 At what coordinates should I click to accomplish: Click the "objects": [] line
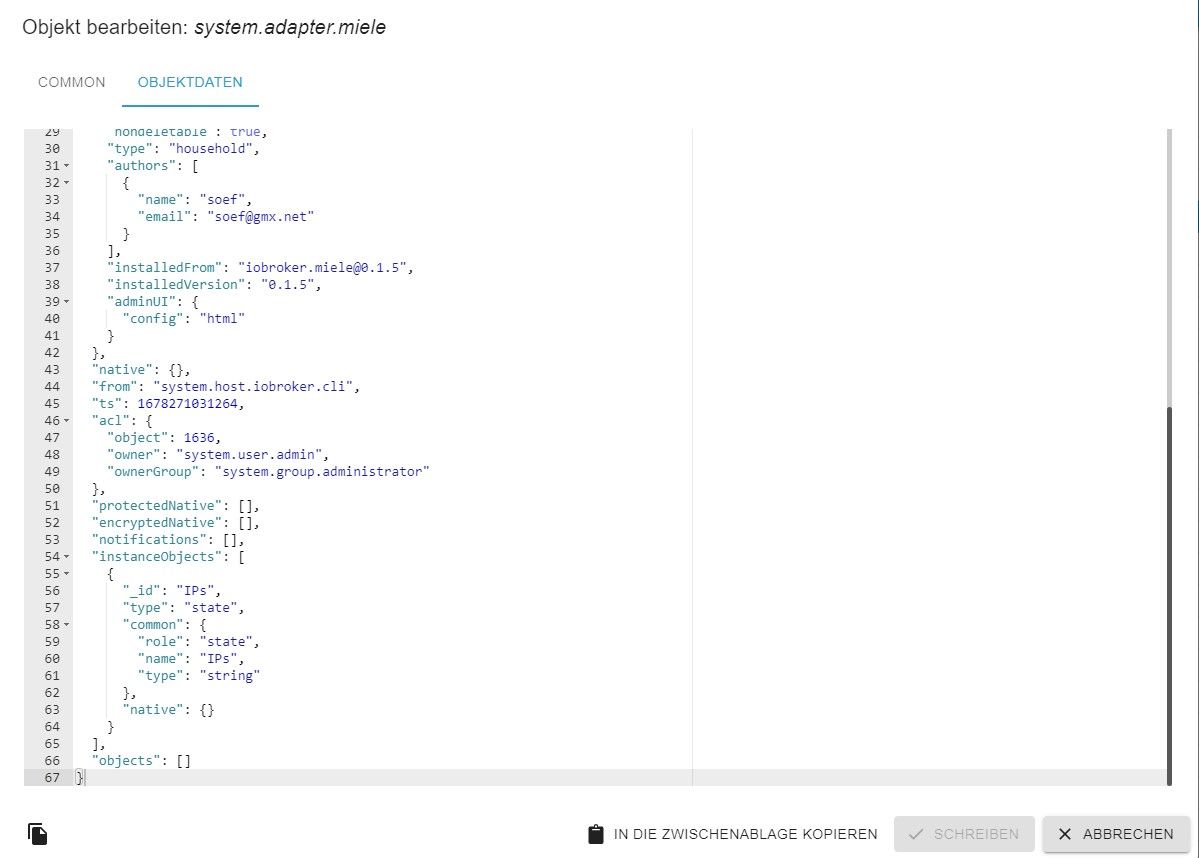pos(141,760)
